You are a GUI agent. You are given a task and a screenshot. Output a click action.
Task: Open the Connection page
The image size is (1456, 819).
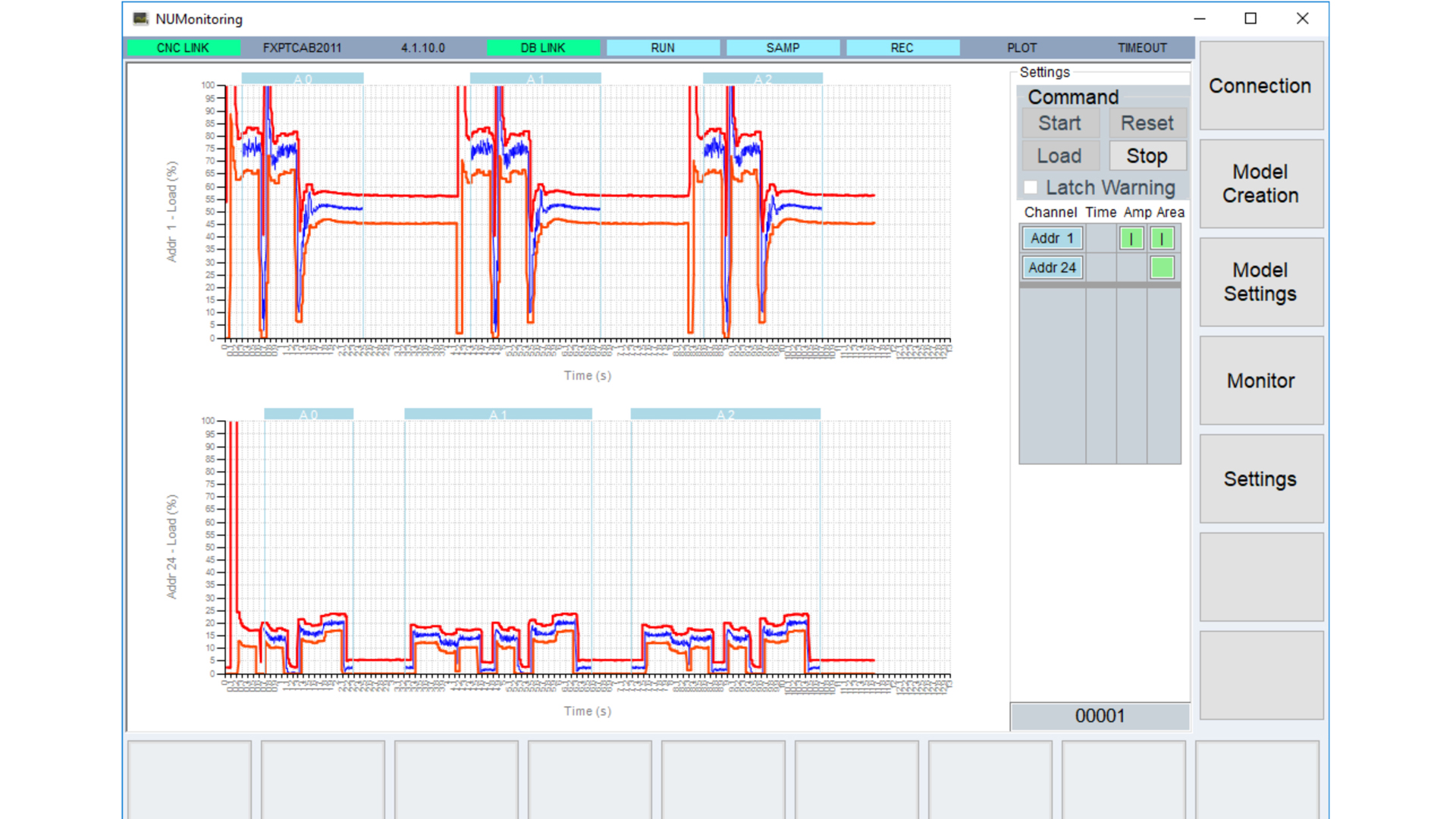click(x=1260, y=86)
